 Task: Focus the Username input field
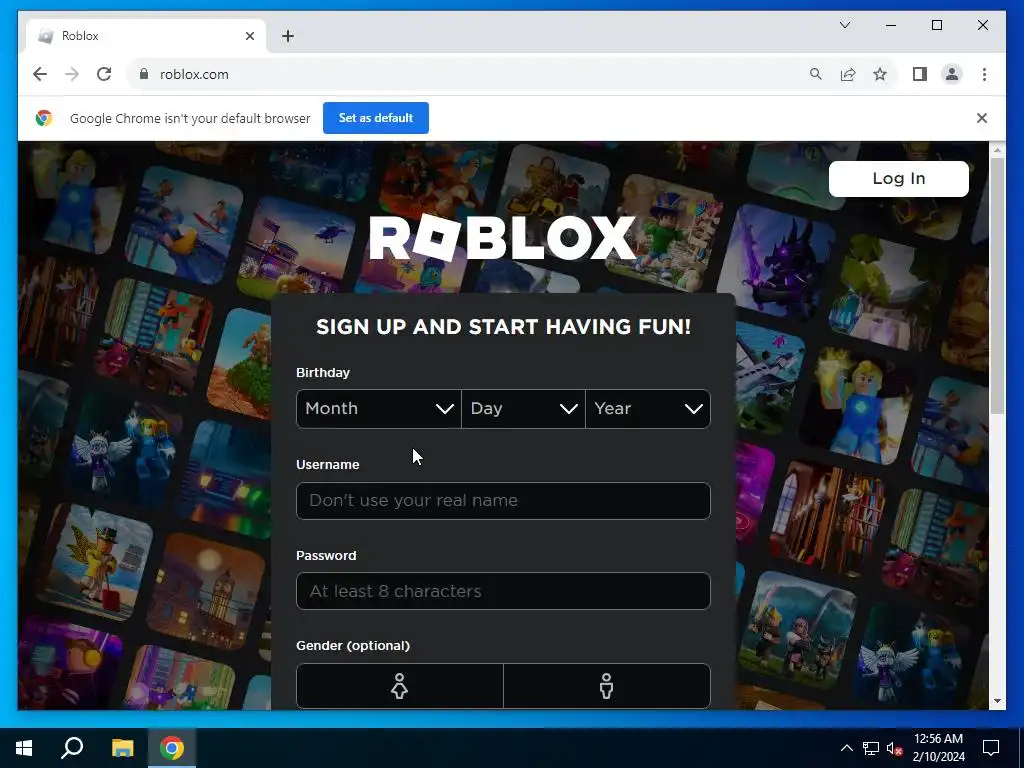tap(503, 501)
